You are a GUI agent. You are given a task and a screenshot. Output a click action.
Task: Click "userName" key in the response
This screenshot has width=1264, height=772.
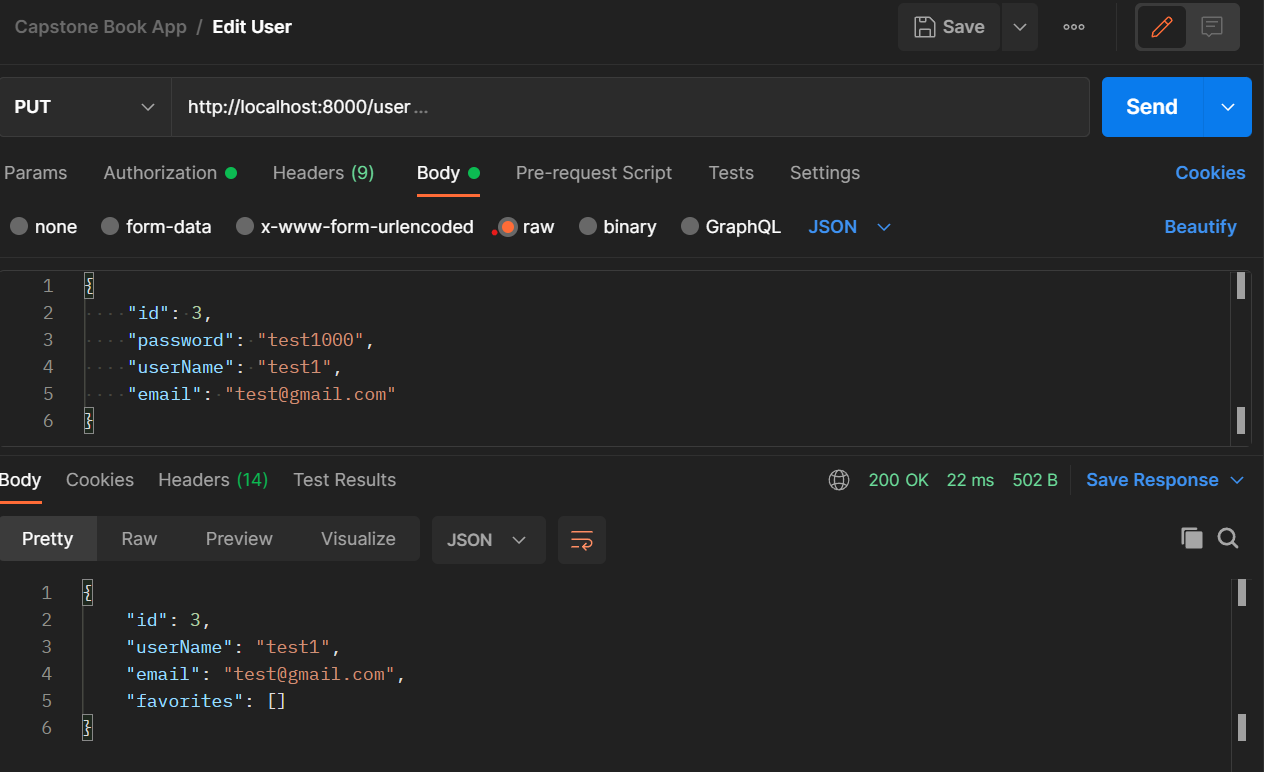179,647
